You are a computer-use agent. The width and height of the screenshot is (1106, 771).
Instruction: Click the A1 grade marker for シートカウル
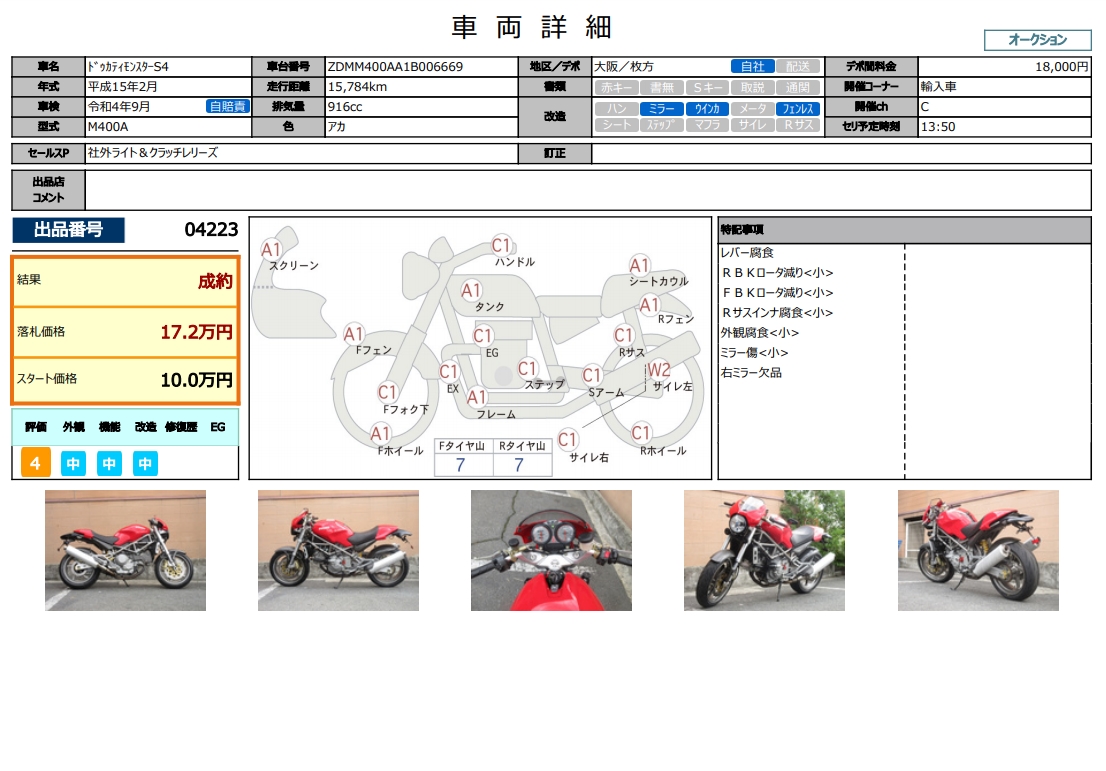click(639, 265)
